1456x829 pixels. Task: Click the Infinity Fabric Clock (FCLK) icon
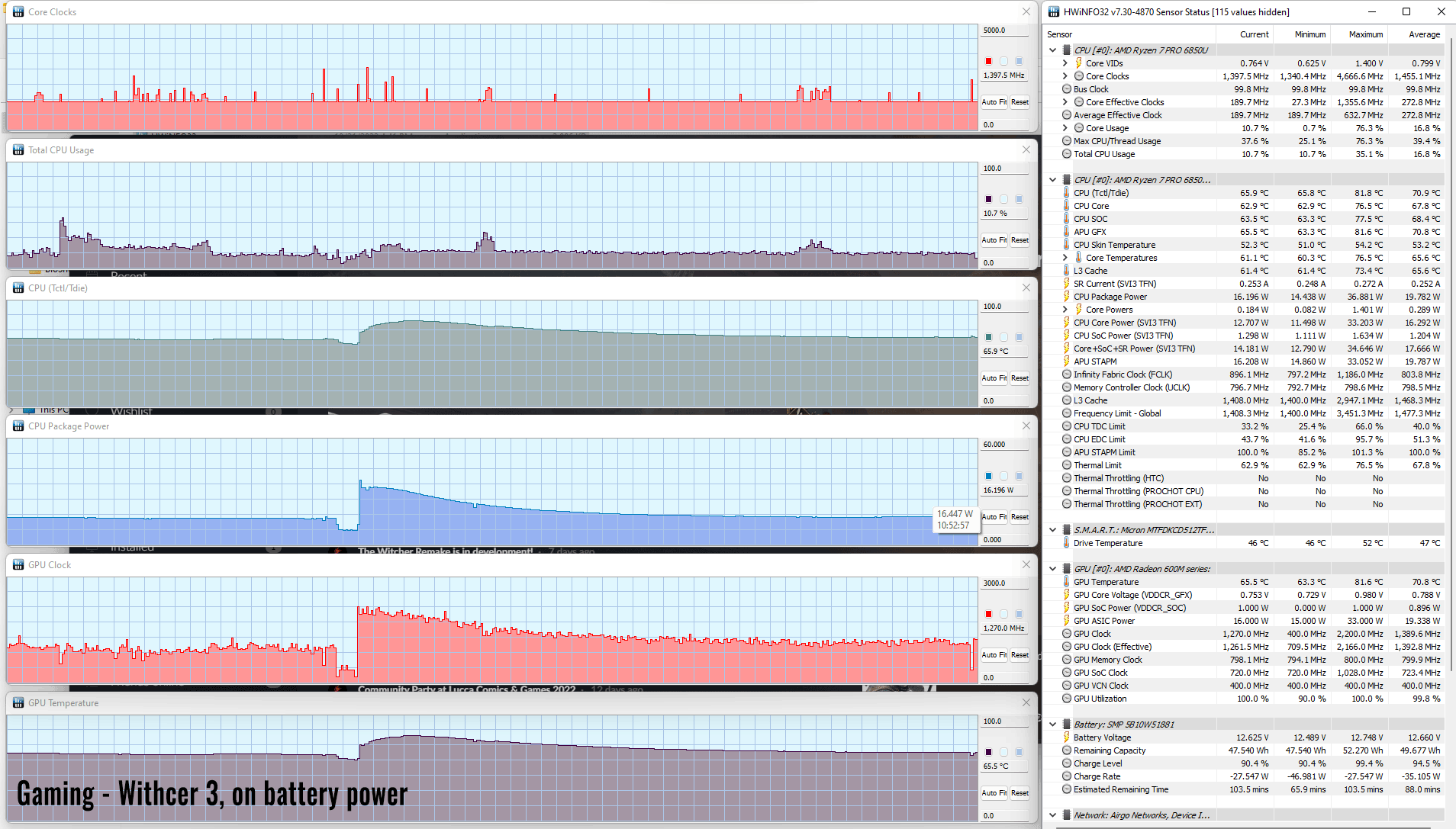(x=1067, y=374)
